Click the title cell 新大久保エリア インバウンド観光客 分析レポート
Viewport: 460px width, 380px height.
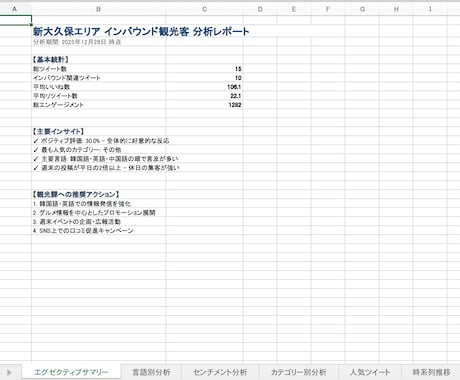tap(141, 32)
